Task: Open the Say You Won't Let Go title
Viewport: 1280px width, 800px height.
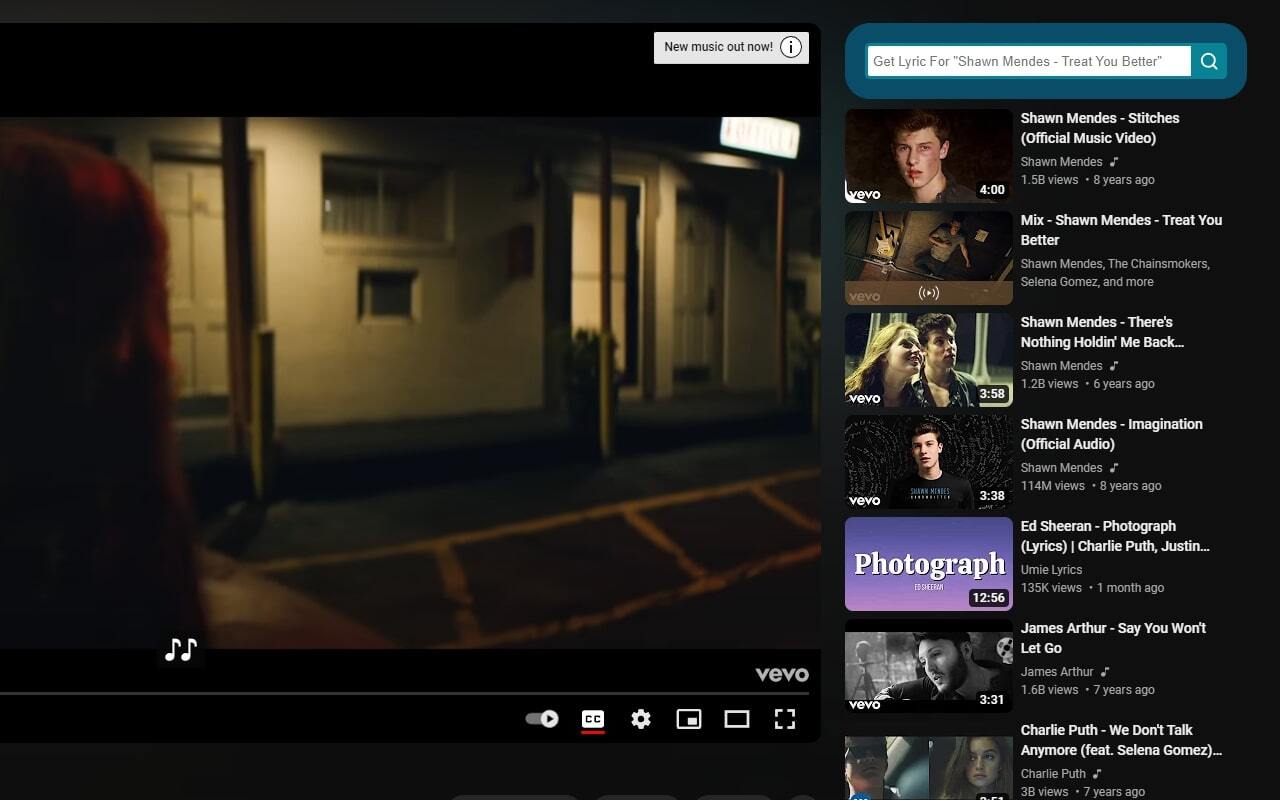Action: tap(1113, 638)
